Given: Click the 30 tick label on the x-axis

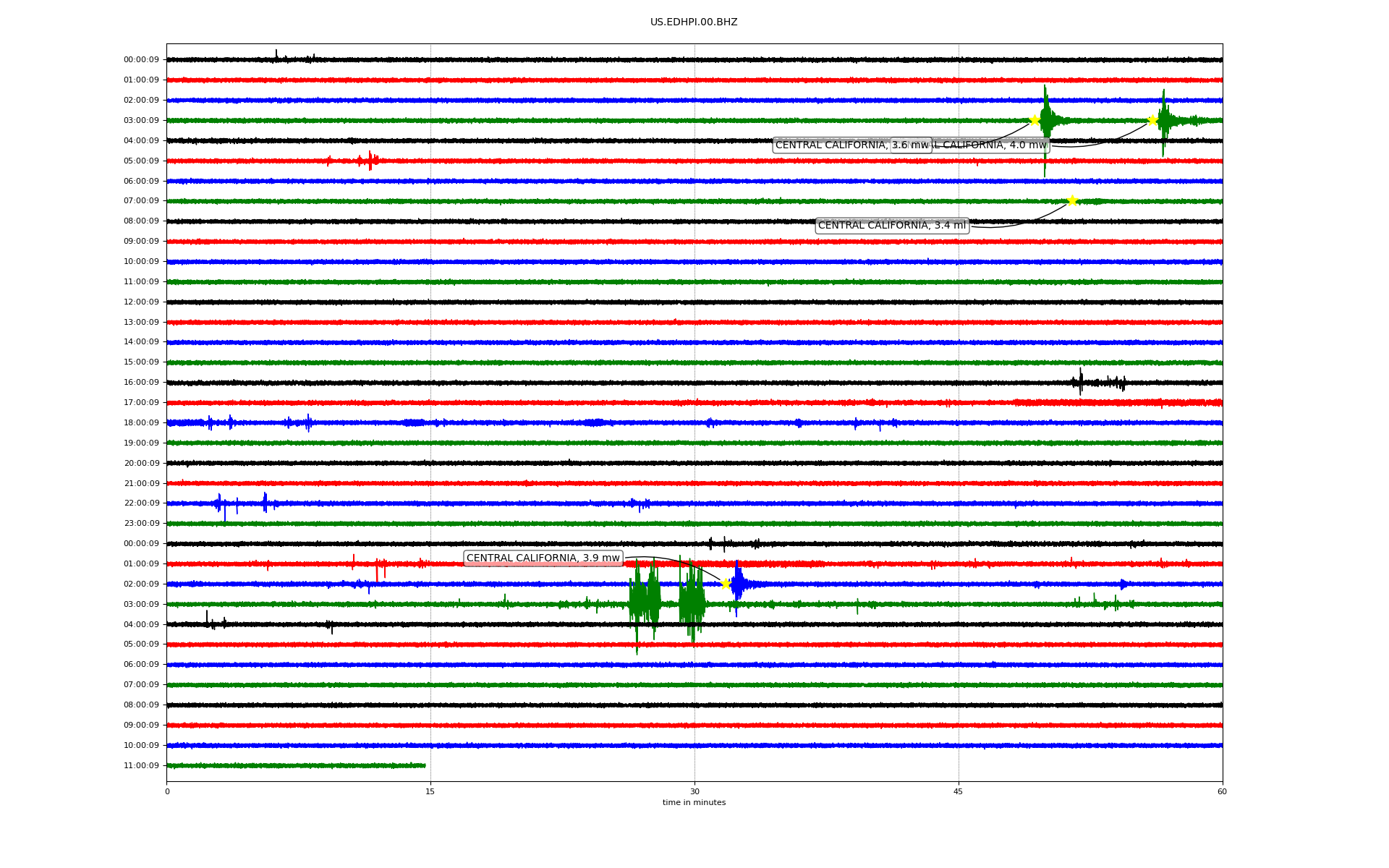Looking at the screenshot, I should tap(694, 791).
